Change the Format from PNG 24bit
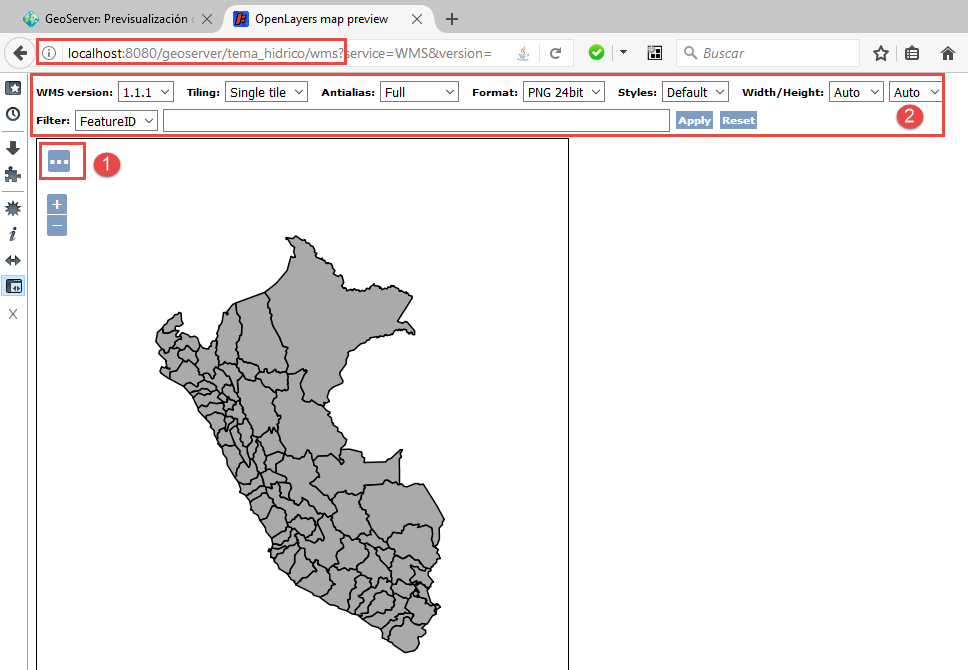968x670 pixels. coord(562,91)
